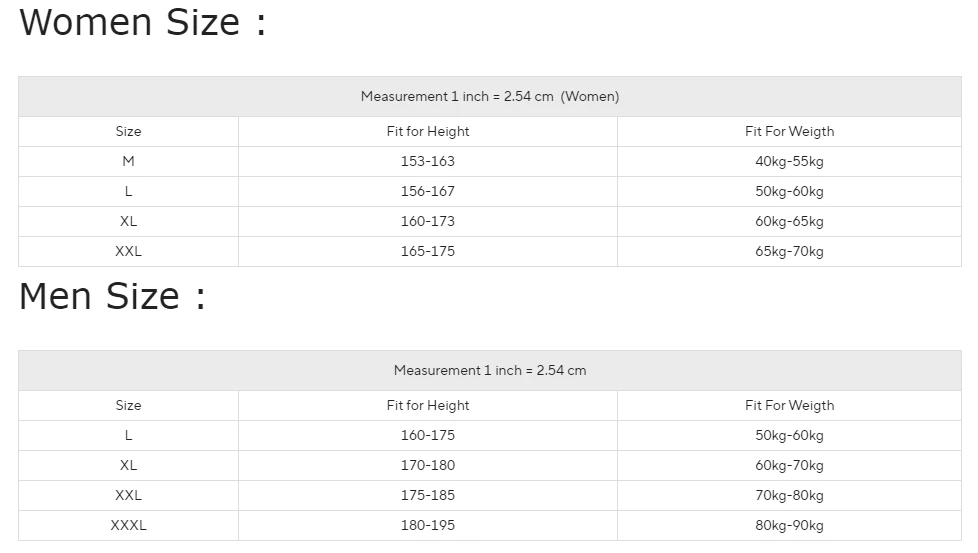Select the Women measurement header row
Viewport: 978px width, 553px height.
click(489, 97)
